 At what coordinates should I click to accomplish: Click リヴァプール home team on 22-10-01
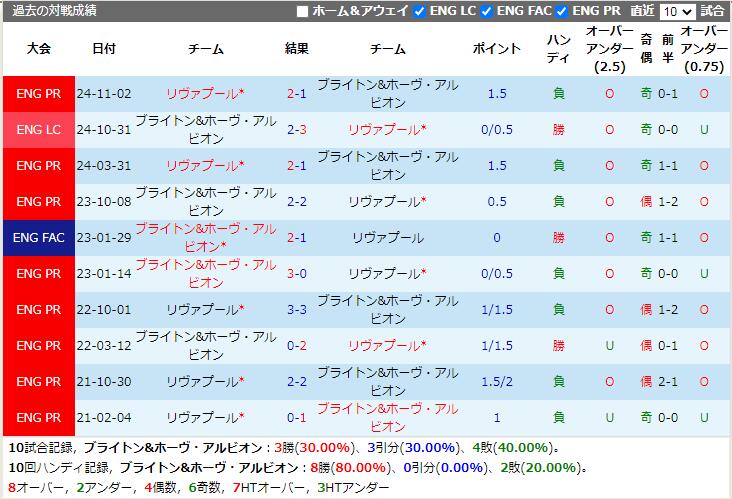[205, 309]
